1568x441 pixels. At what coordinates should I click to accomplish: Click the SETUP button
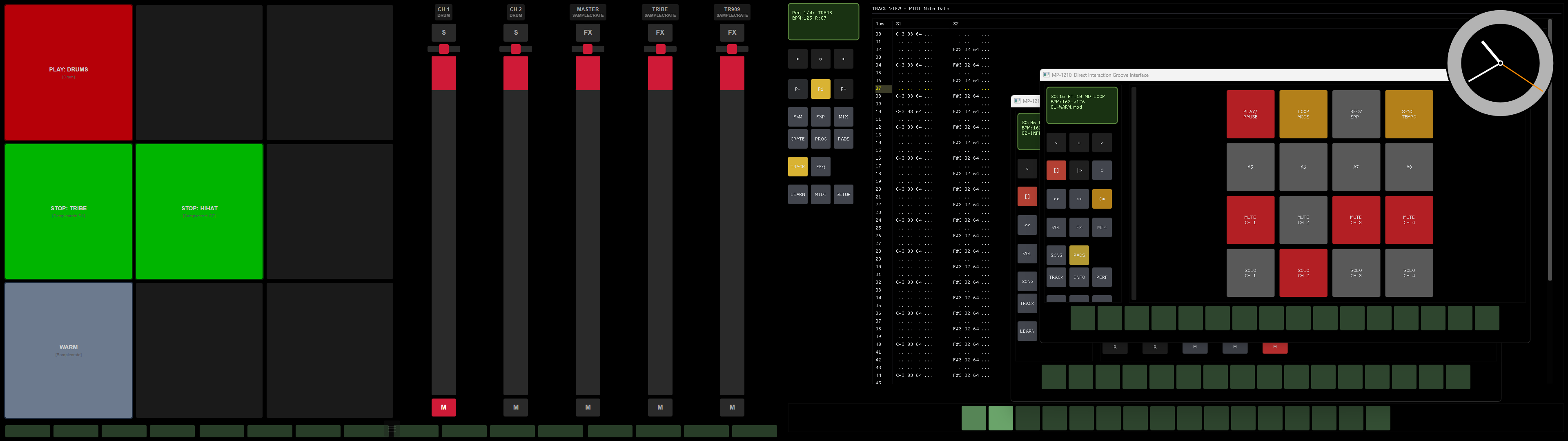(843, 194)
